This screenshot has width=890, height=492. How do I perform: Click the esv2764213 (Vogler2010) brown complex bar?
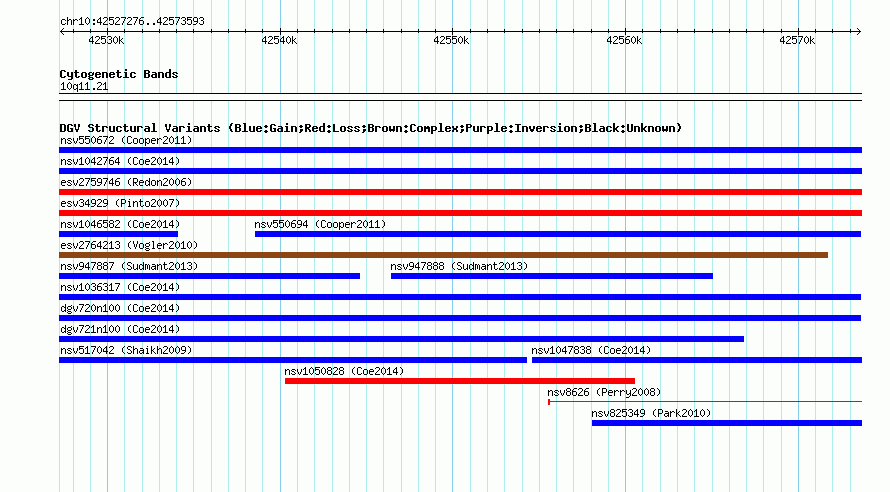pos(443,255)
